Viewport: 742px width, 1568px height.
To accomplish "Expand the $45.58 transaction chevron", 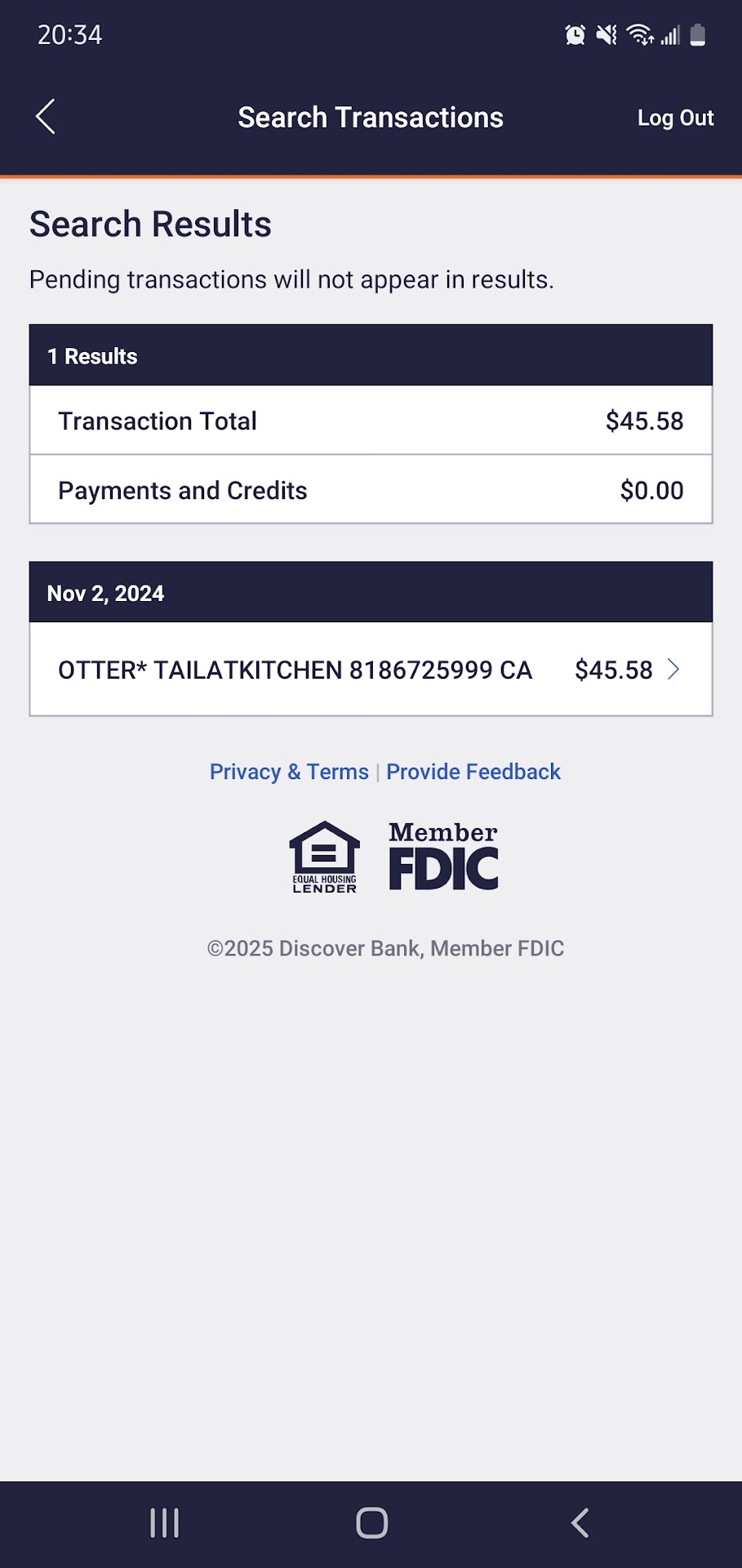I will pos(673,670).
